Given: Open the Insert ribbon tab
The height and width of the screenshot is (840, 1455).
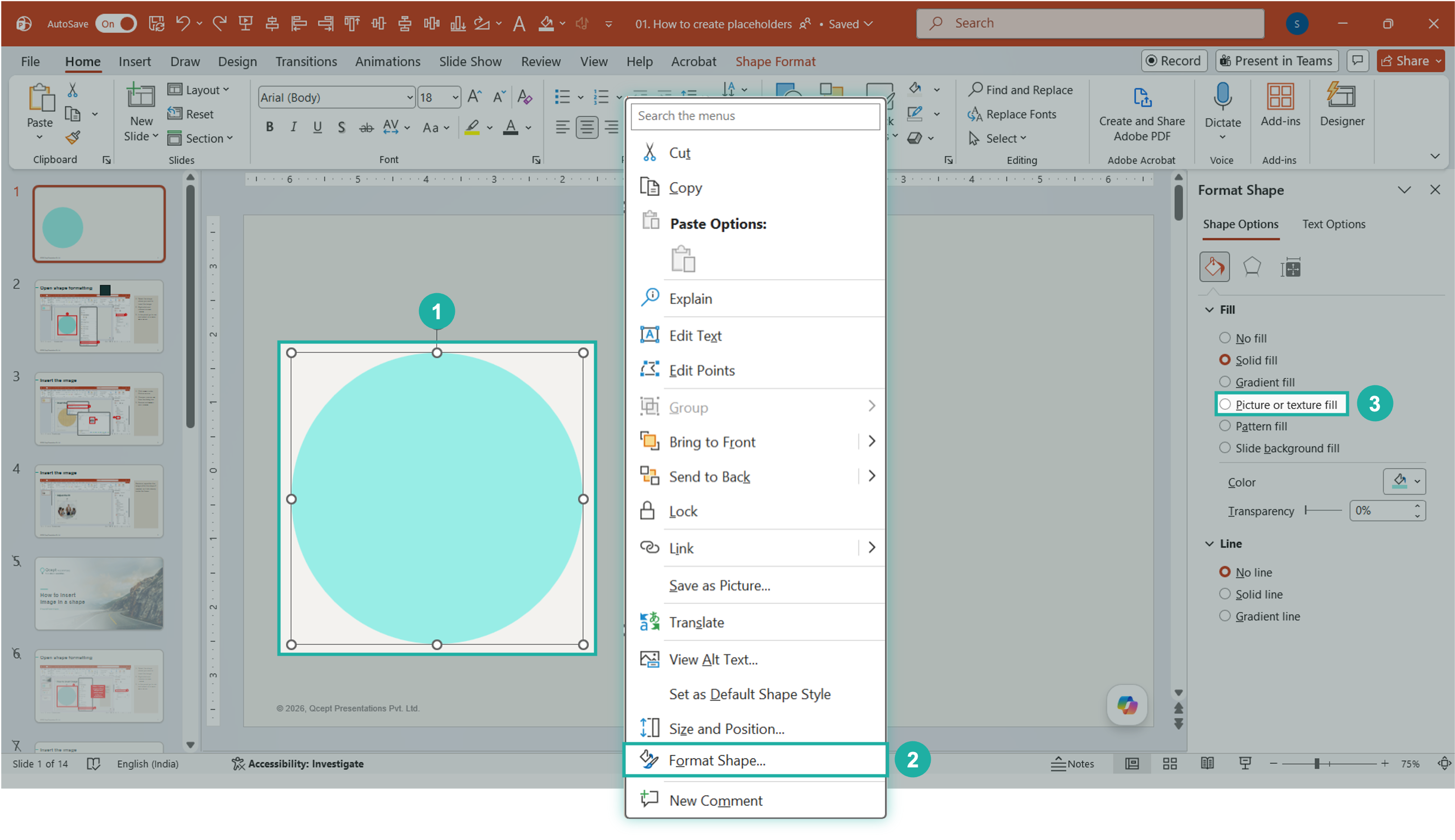Looking at the screenshot, I should coord(135,61).
